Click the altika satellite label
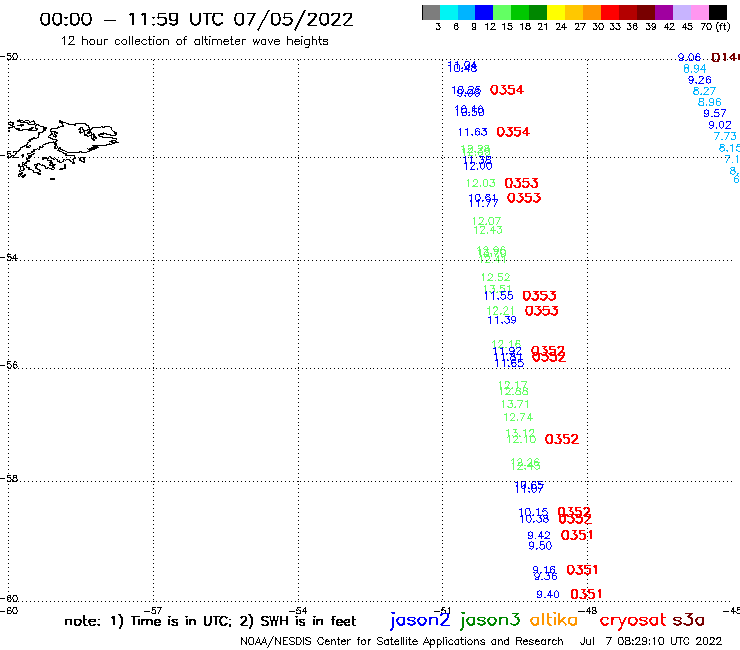740x650 pixels. tap(554, 620)
